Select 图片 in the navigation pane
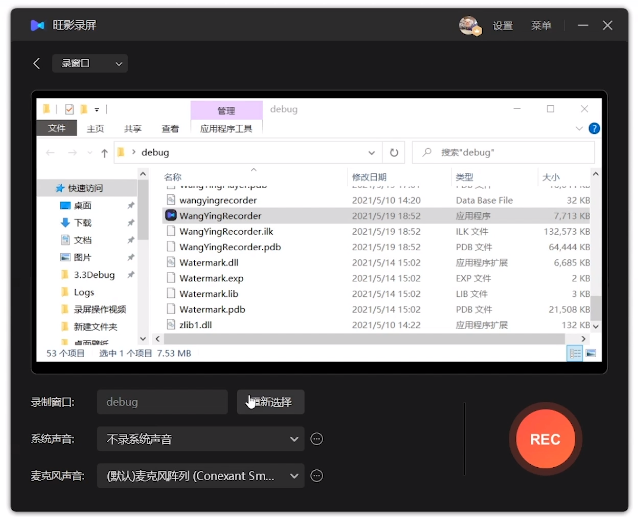This screenshot has width=638, height=524. point(83,258)
